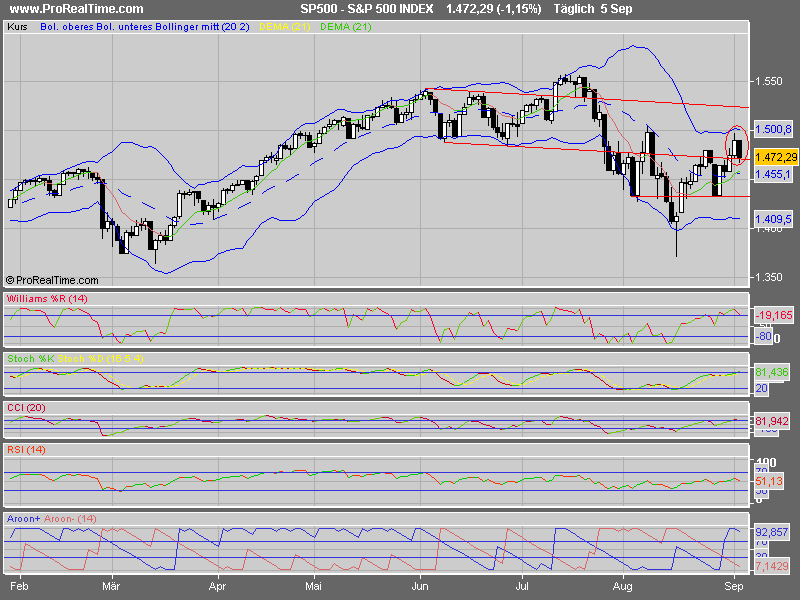The width and height of the screenshot is (800, 600).
Task: Select the CCI (20) panel label
Action: click(x=26, y=408)
